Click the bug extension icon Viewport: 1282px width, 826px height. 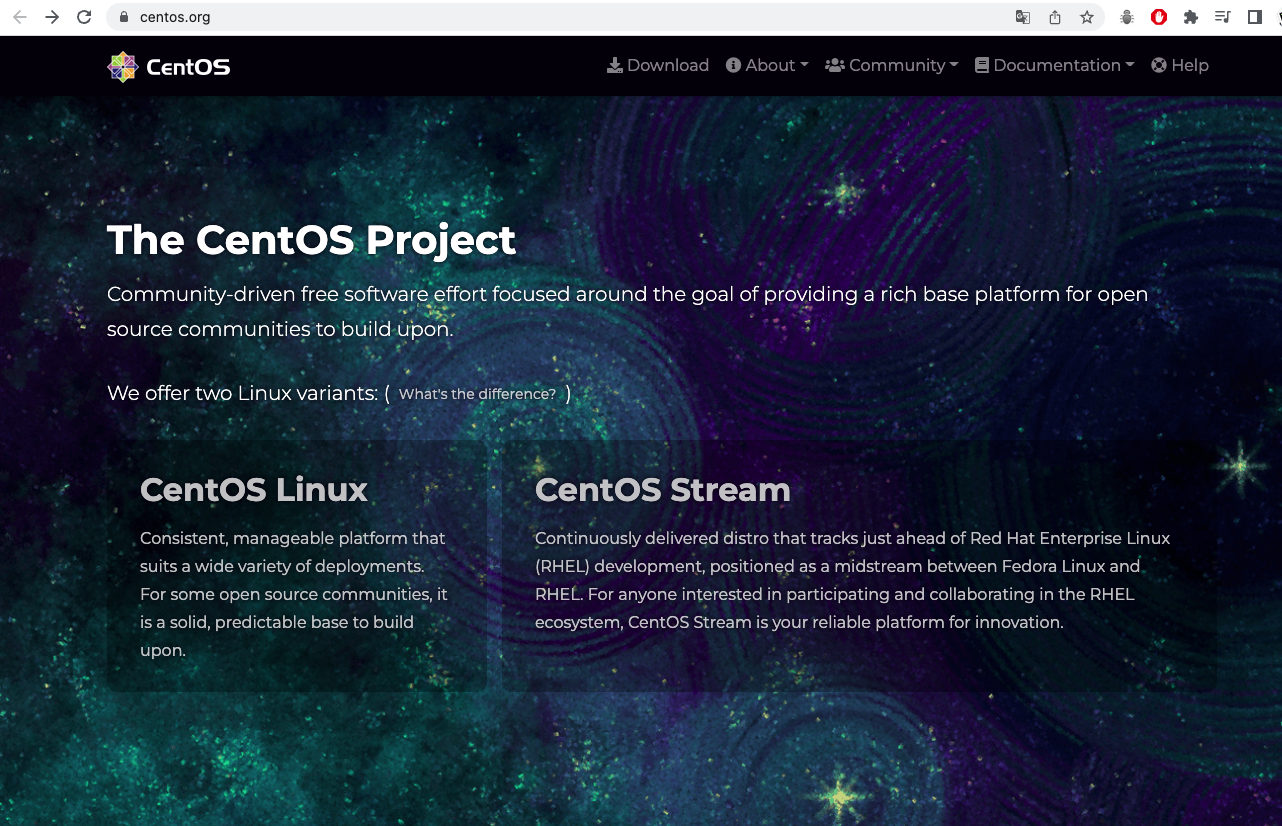pyautogui.click(x=1127, y=17)
